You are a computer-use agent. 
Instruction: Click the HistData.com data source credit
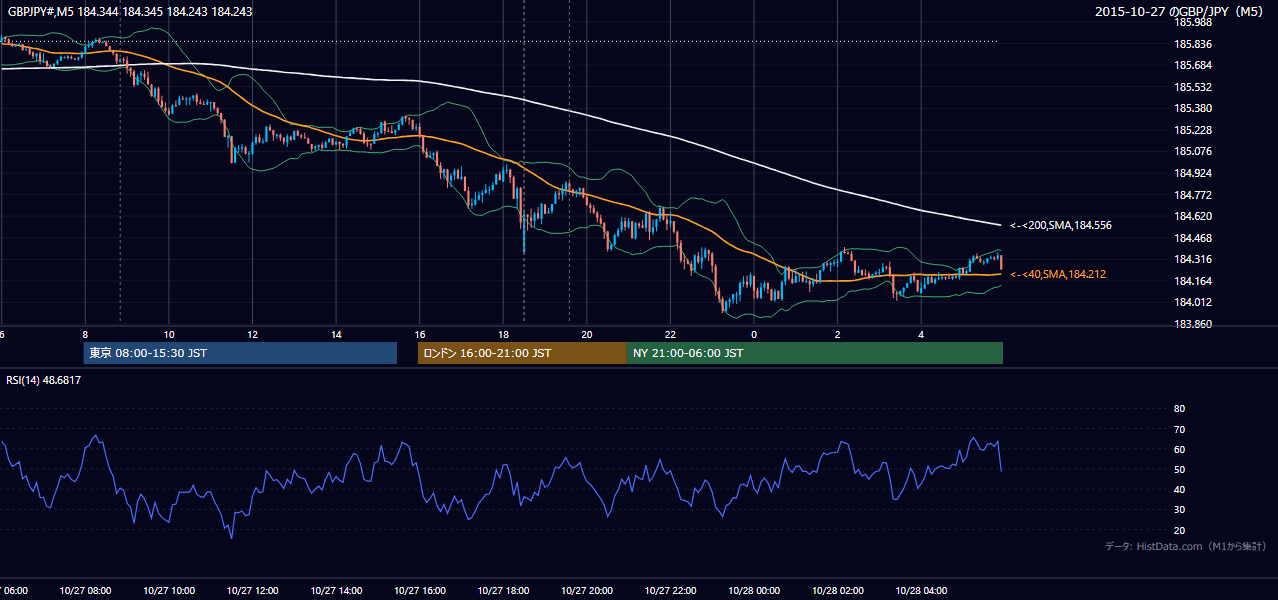pos(1186,546)
